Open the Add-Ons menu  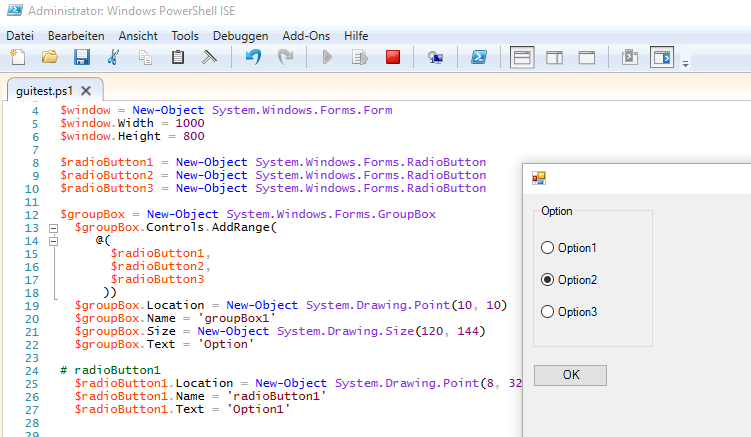(x=305, y=35)
